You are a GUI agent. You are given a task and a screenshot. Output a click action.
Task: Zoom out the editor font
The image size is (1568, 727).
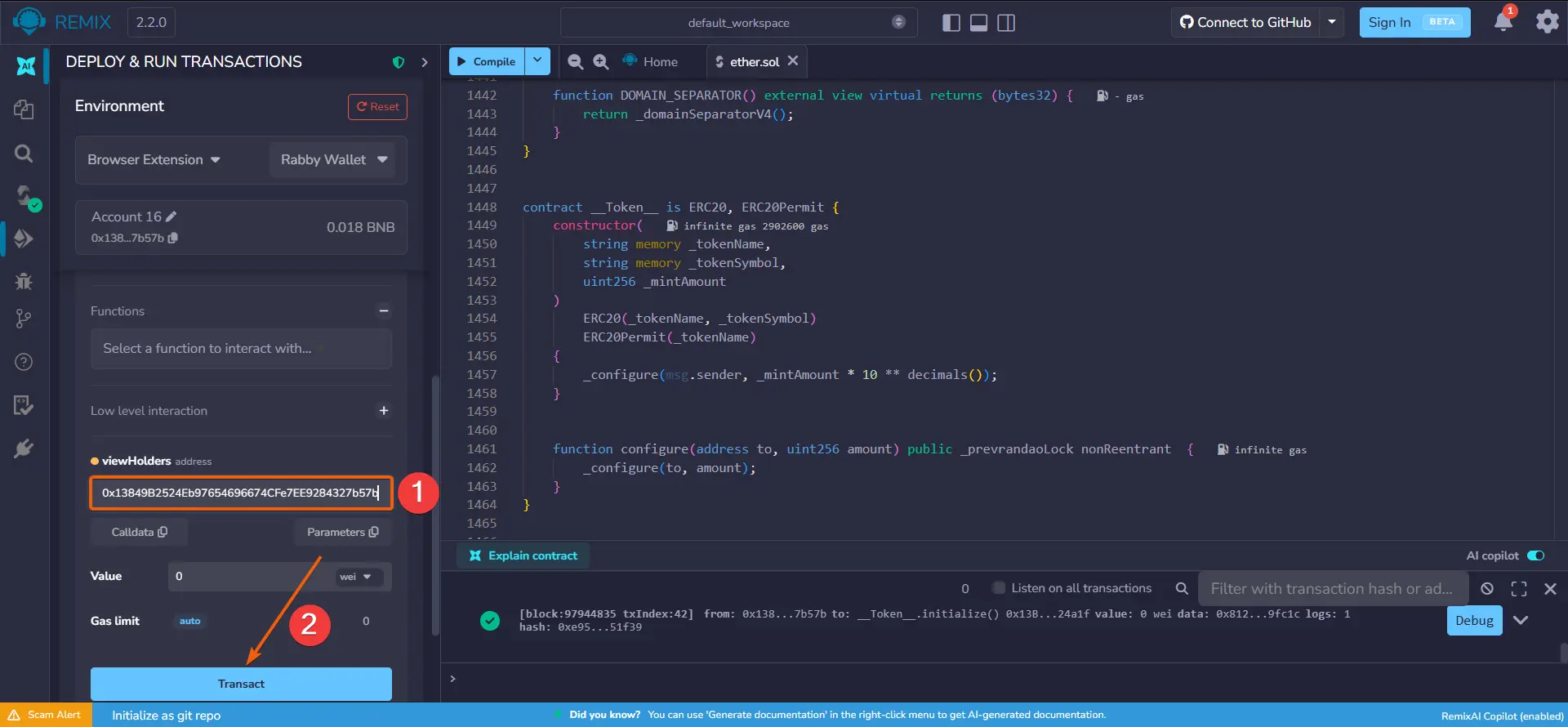[x=575, y=61]
